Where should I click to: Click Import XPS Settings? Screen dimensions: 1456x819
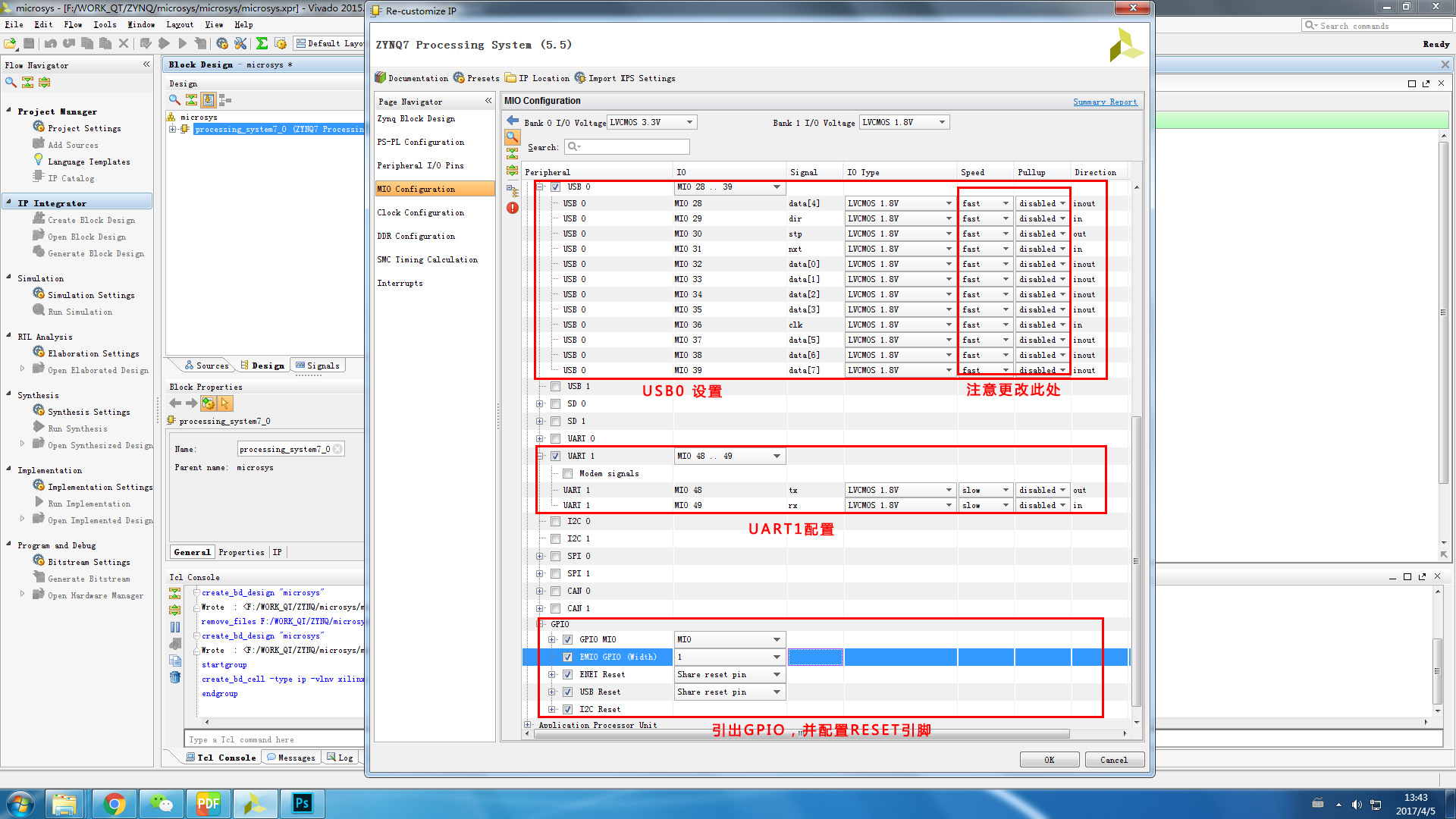(625, 78)
